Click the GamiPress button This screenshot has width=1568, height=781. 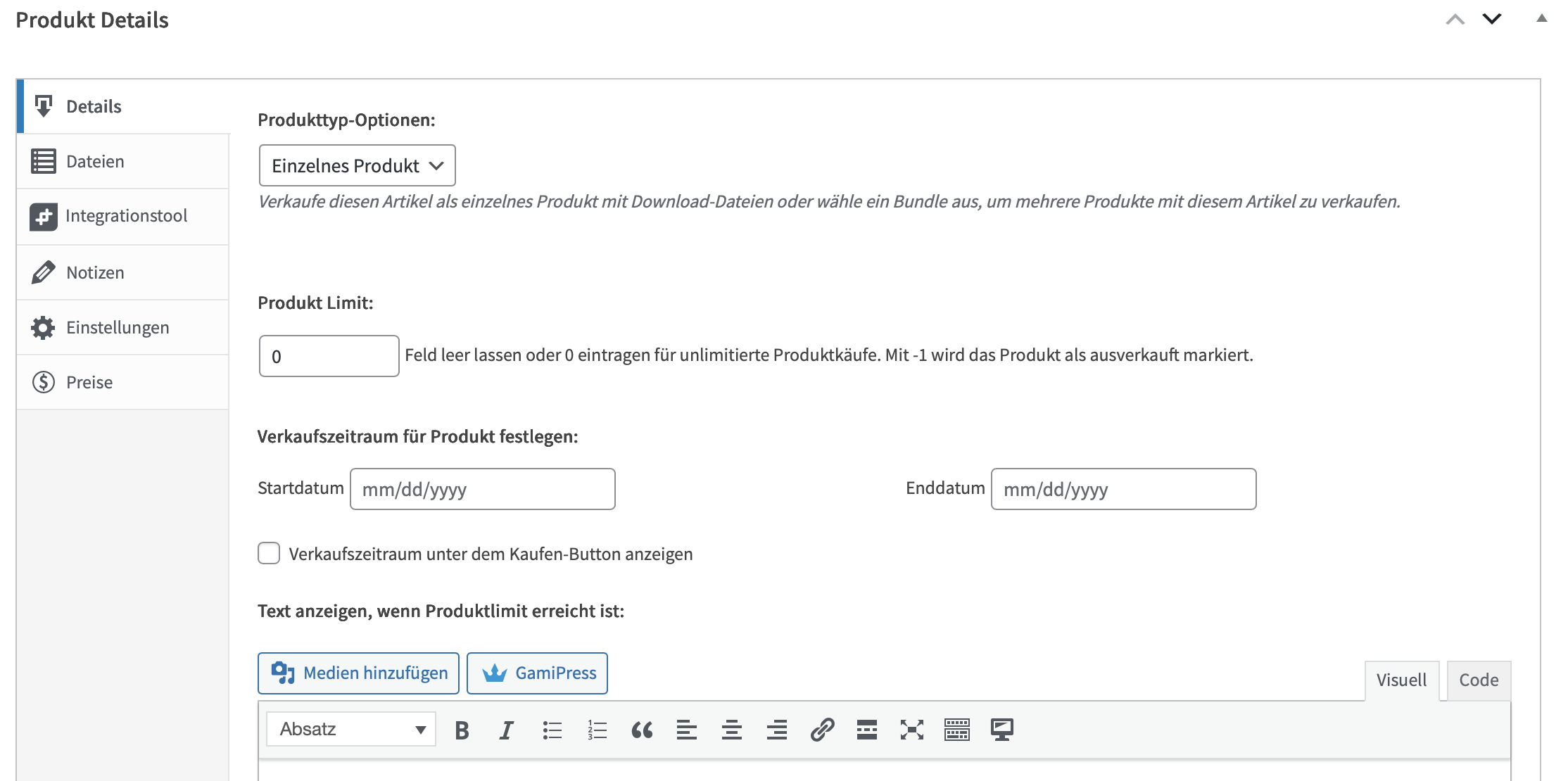537,673
